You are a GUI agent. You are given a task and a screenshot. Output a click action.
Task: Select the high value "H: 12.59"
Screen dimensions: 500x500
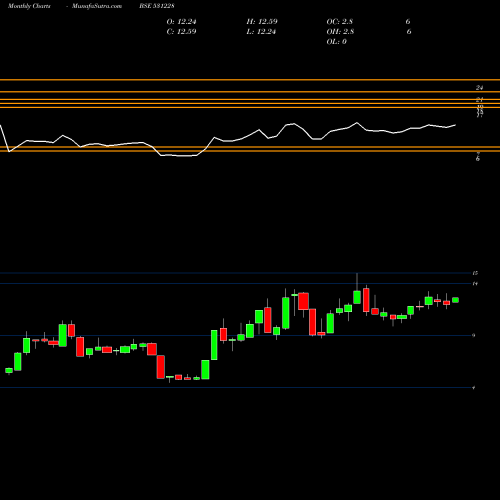point(262,22)
